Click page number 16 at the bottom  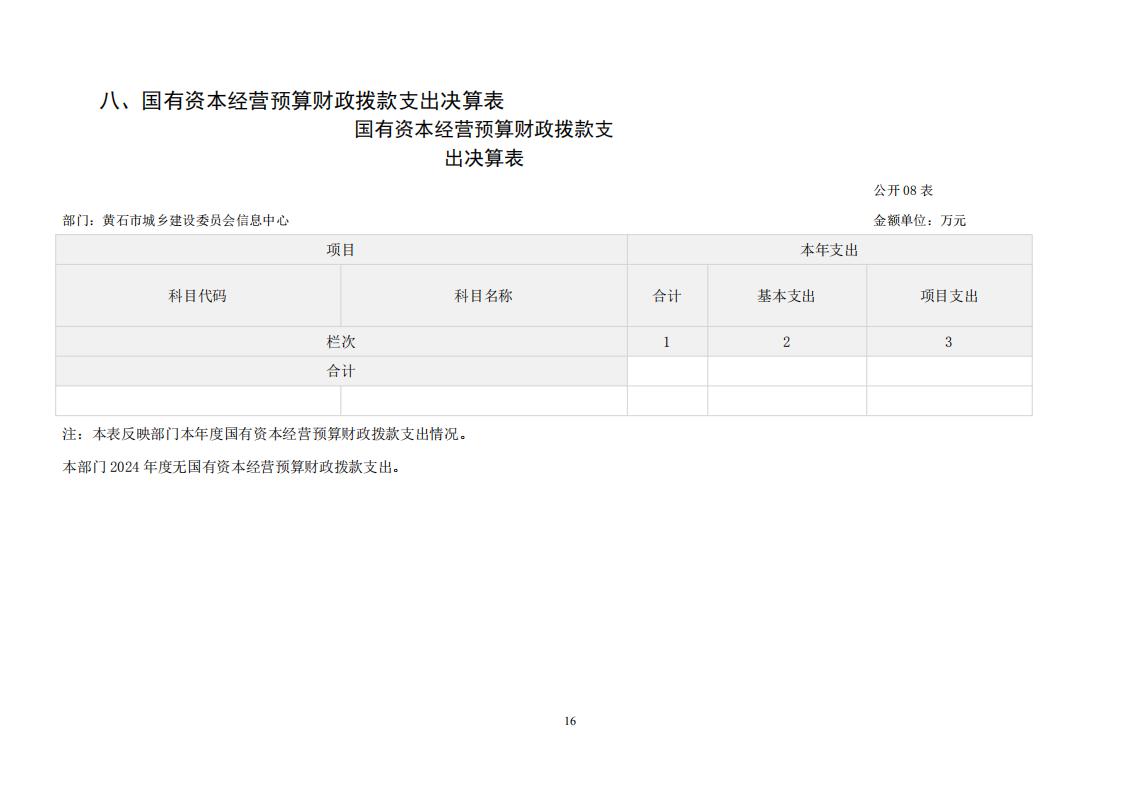coord(570,721)
